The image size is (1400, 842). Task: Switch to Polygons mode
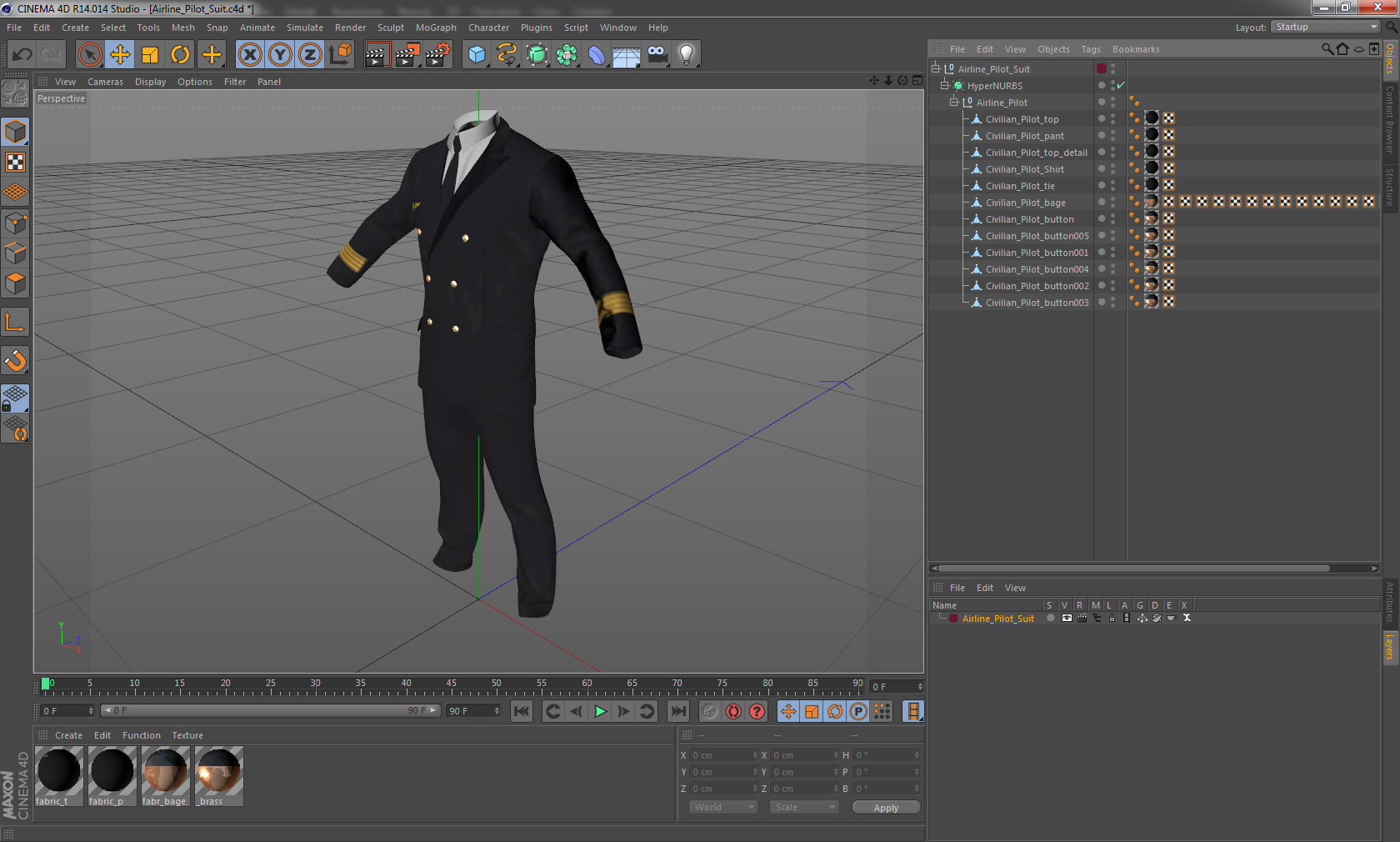tap(16, 283)
